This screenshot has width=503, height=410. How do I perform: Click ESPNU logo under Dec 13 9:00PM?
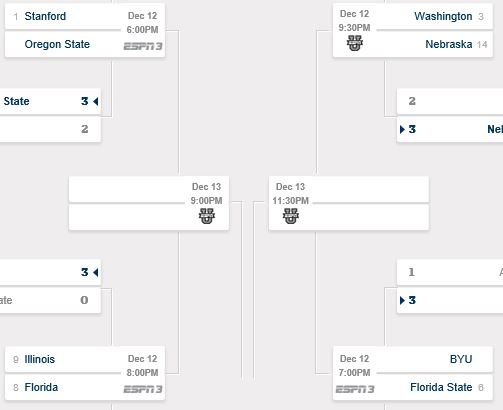(x=207, y=216)
